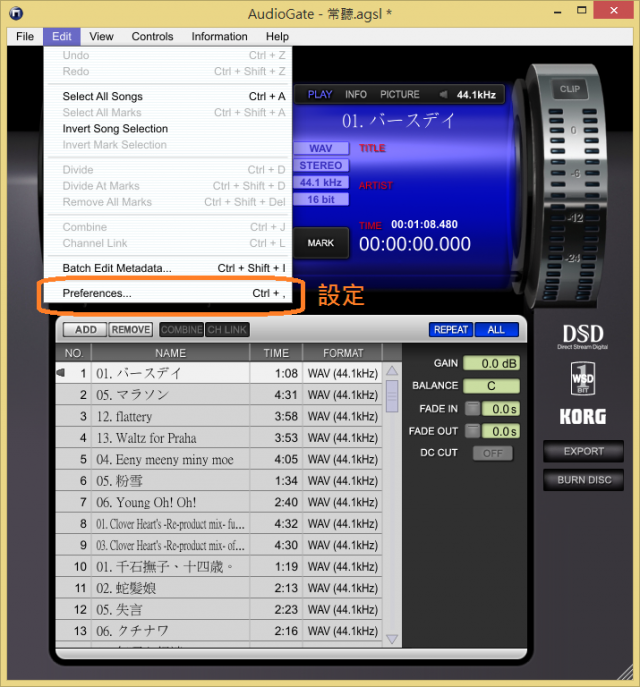This screenshot has width=640, height=688.
Task: Click the NAME column header
Action: pos(170,353)
